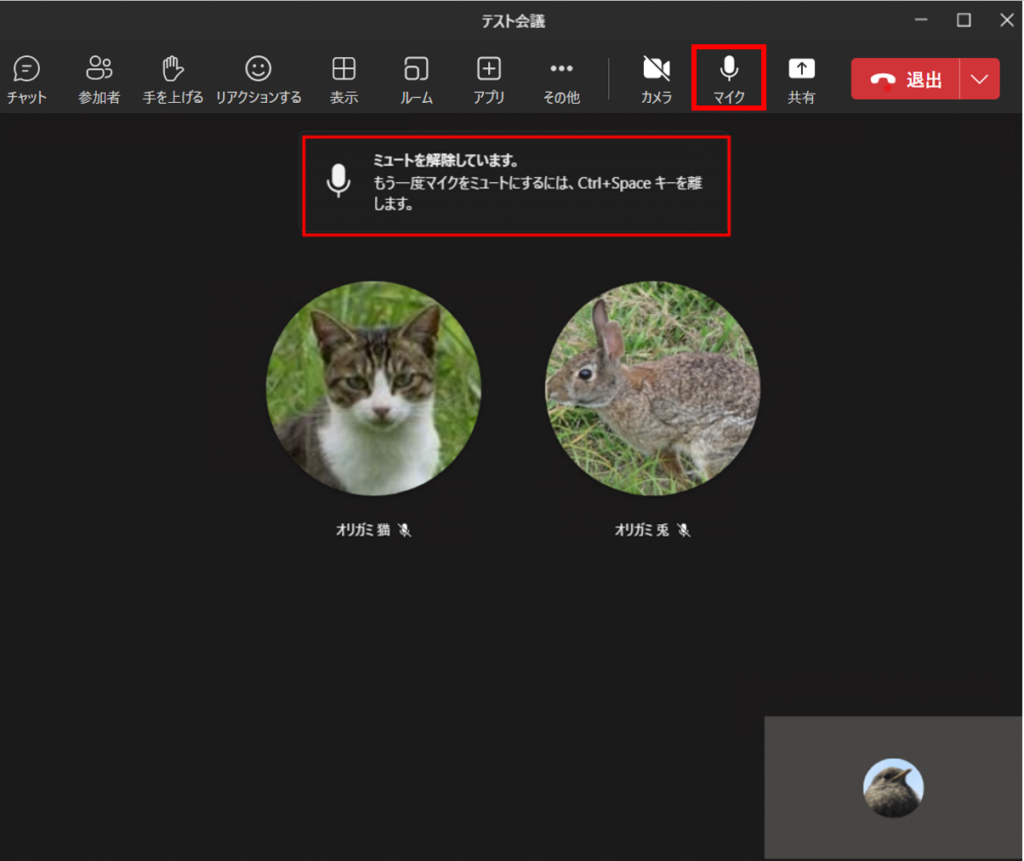
Task: Turn on the カメラ (Camera)
Action: click(x=656, y=79)
